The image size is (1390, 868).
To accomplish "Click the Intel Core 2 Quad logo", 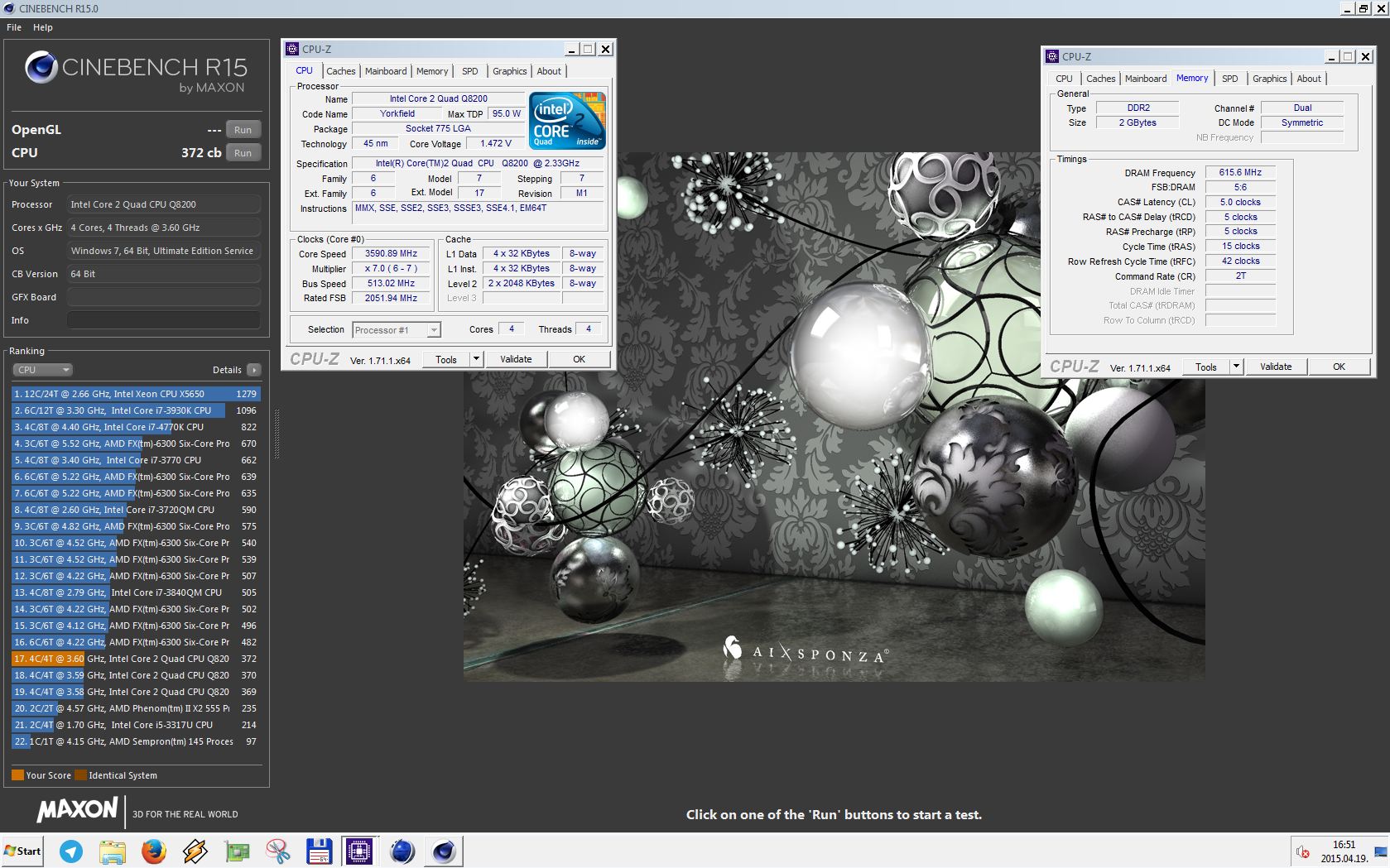I will pos(568,120).
